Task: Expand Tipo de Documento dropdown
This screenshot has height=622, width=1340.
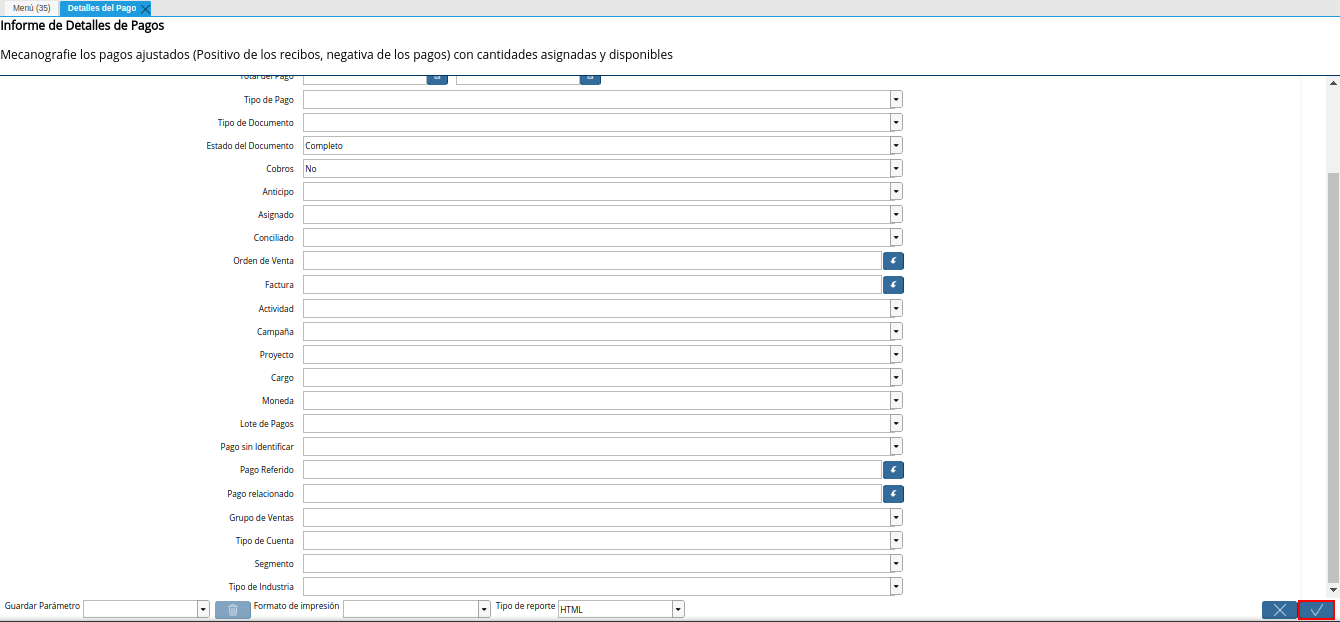Action: 896,123
